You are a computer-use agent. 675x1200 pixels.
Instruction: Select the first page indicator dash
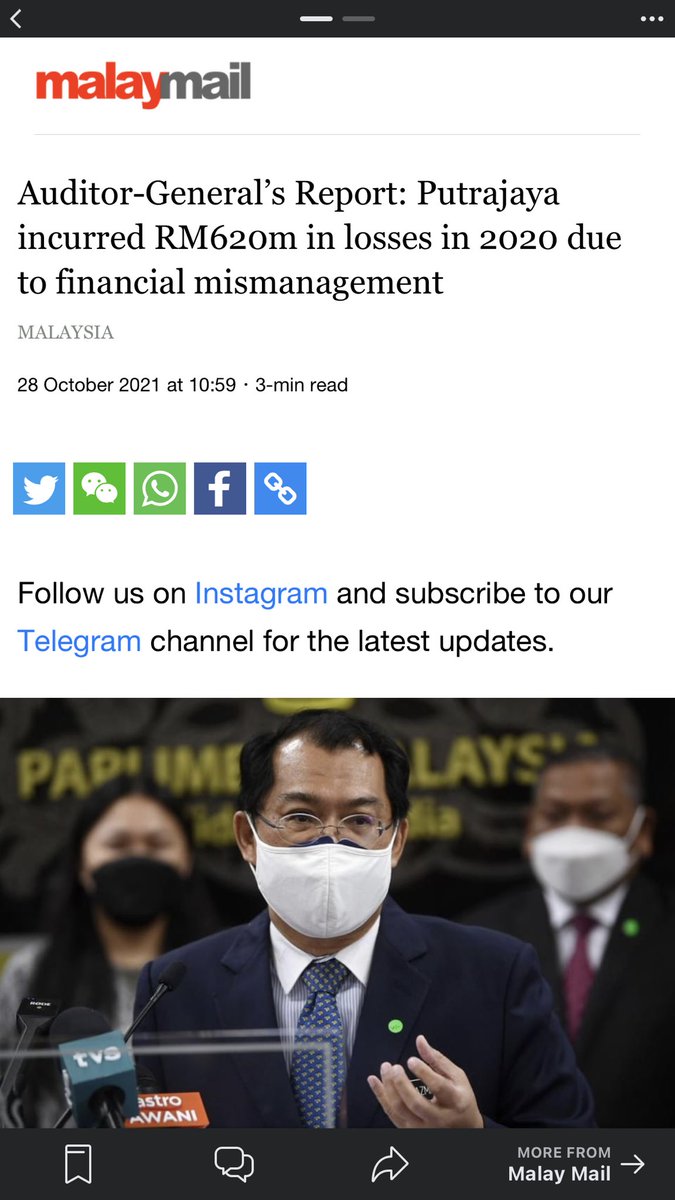[x=316, y=18]
